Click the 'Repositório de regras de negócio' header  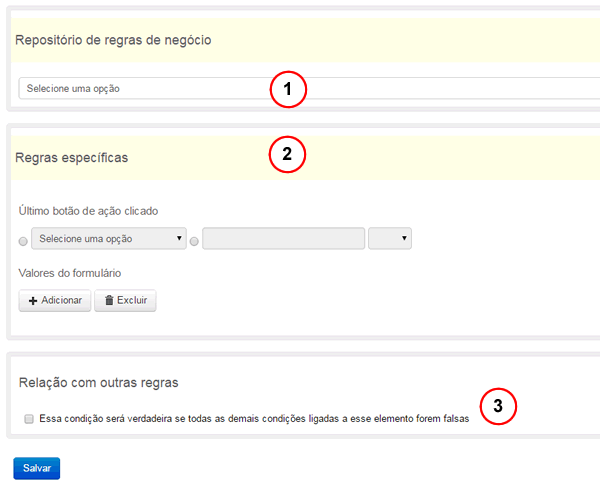pyautogui.click(x=112, y=40)
